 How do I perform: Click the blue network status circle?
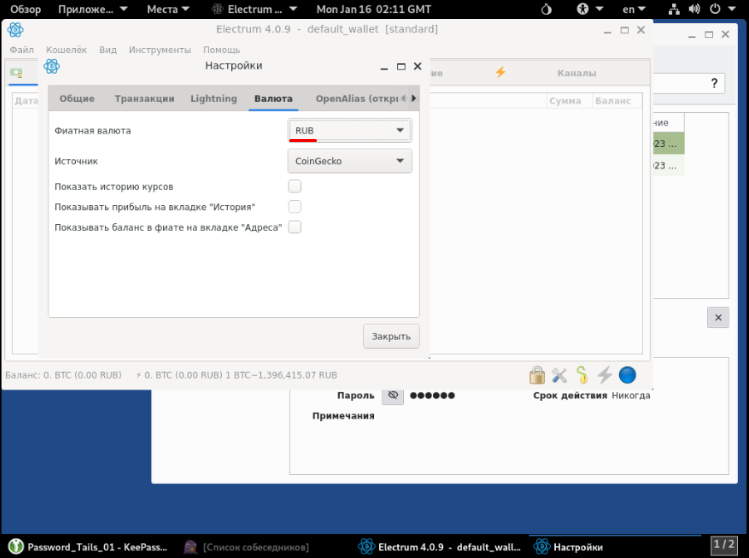(627, 375)
